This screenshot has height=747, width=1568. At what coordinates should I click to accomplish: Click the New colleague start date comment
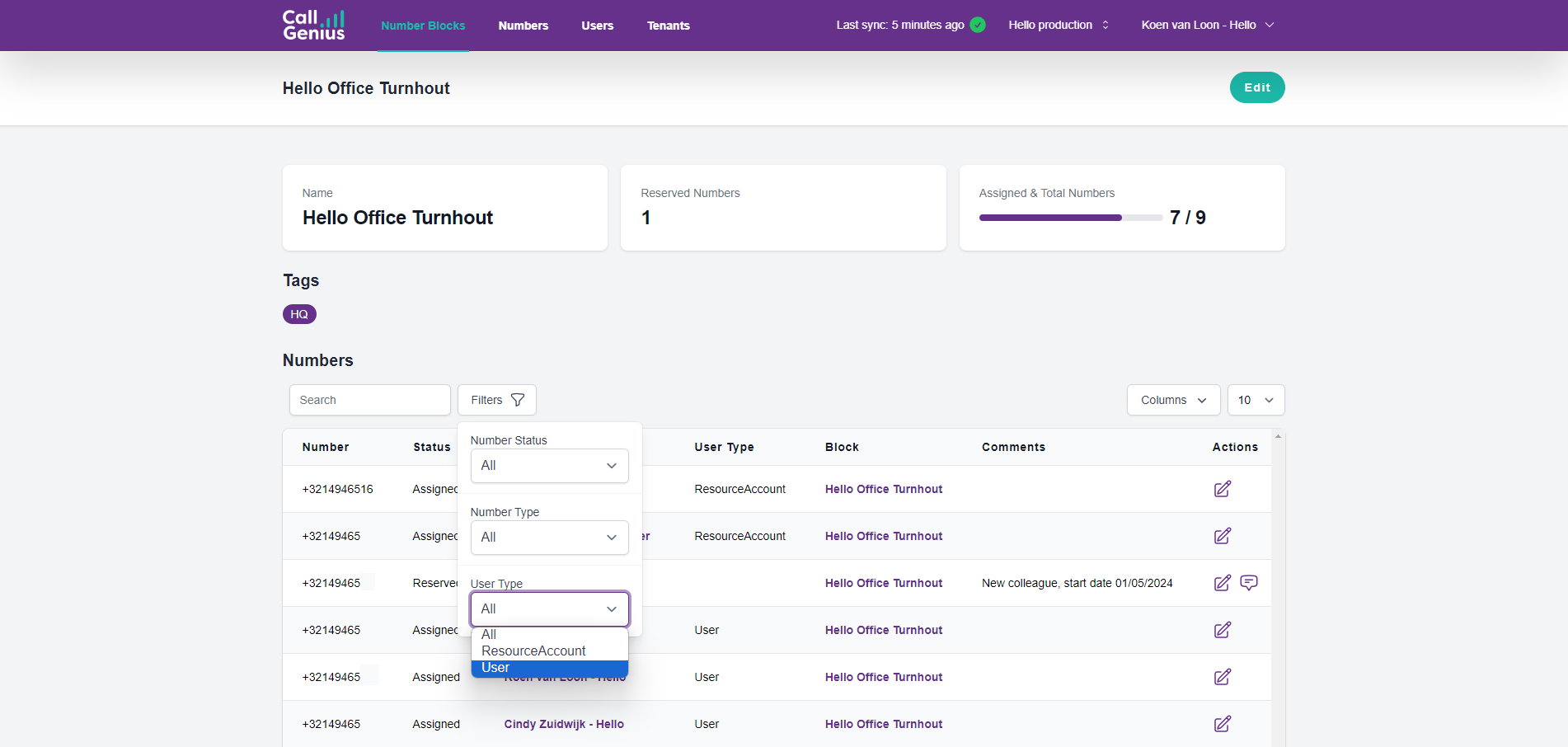tap(1077, 583)
